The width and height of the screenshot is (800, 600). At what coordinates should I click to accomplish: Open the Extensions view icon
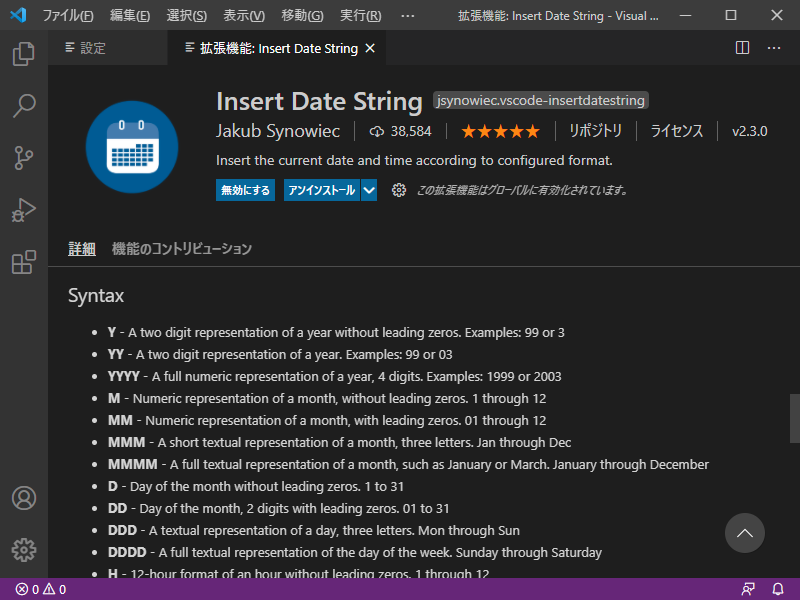tap(23, 263)
